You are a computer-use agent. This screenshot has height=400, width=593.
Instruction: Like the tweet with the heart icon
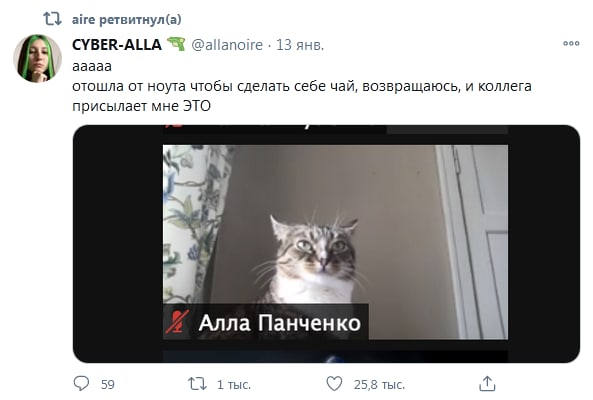click(x=334, y=384)
